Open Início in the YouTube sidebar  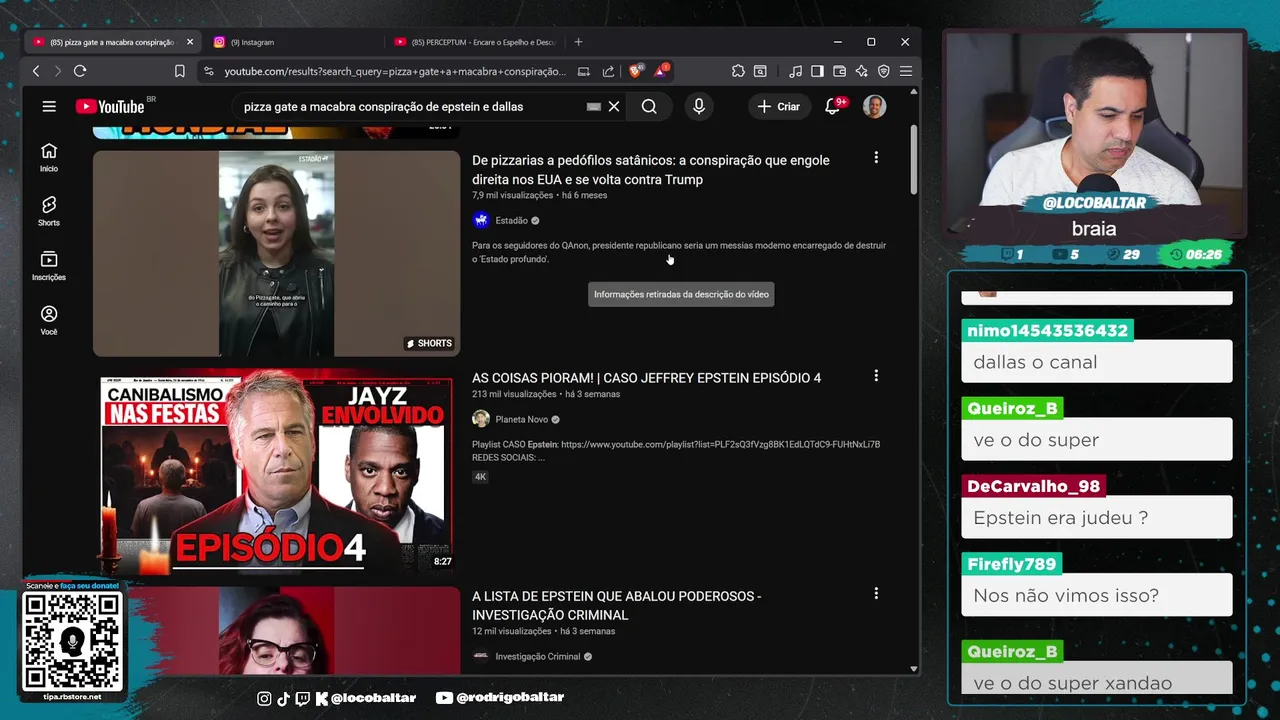pyautogui.click(x=49, y=158)
